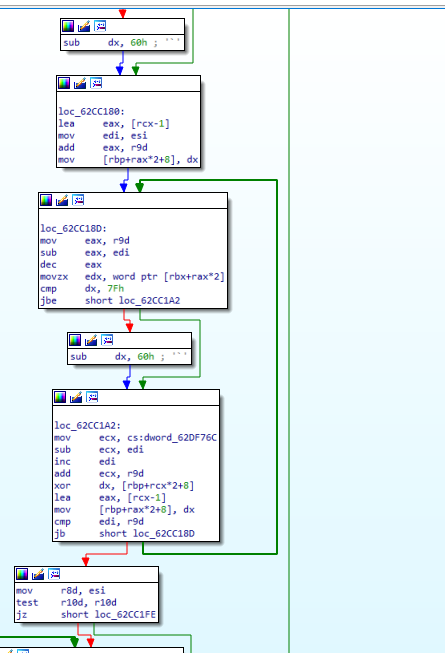
Task: Click 'lea eax, [rcx-1]' in loc_62CC1A2 block
Action: coord(110,498)
